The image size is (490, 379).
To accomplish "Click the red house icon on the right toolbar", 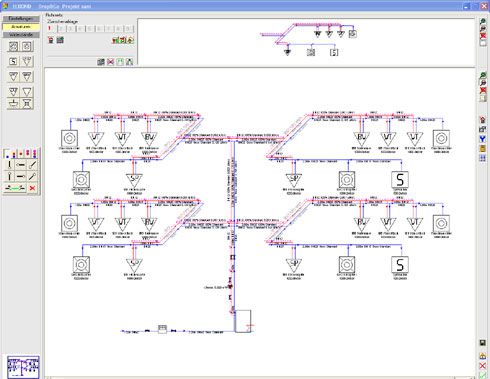I will click(482, 120).
